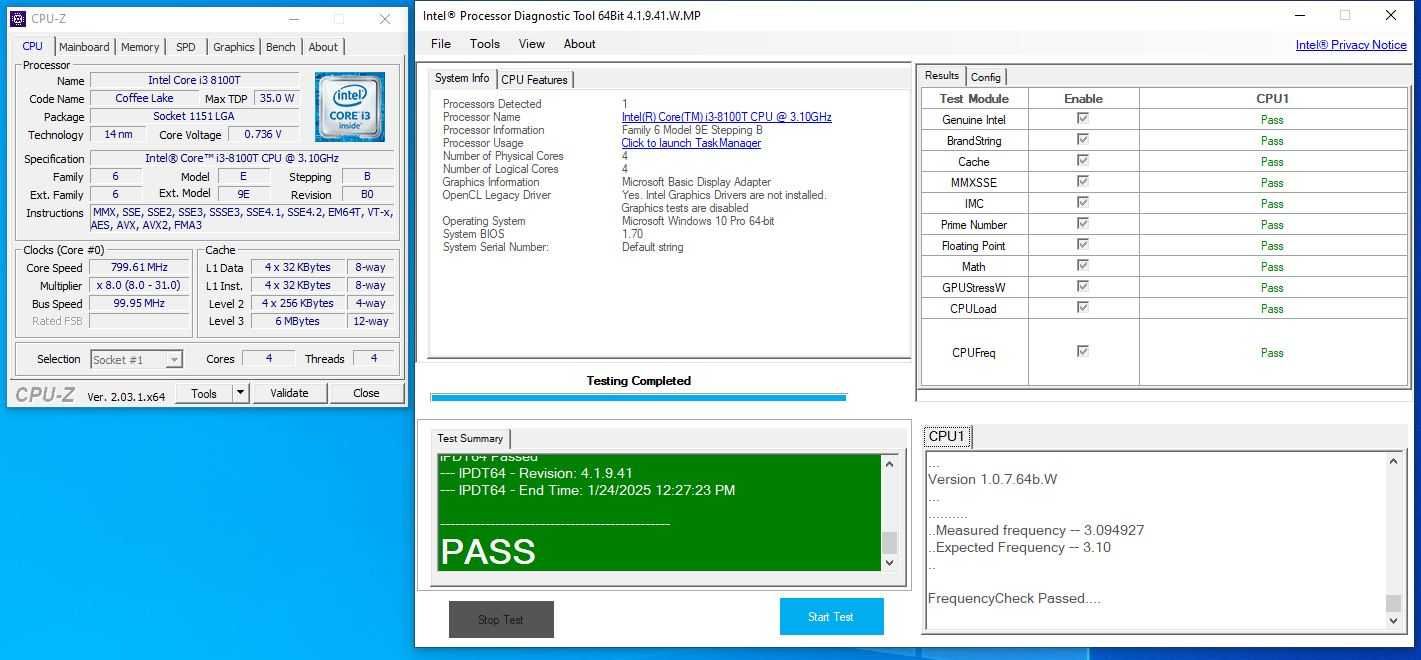Open the About menu in Intel Diagnostic Tool
This screenshot has width=1421, height=660.
[x=580, y=44]
